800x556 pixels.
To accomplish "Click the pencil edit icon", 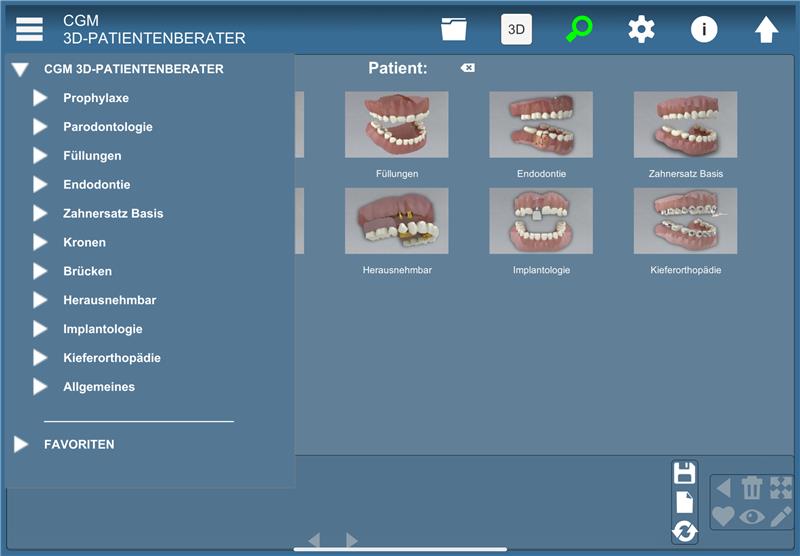I will coord(781,516).
